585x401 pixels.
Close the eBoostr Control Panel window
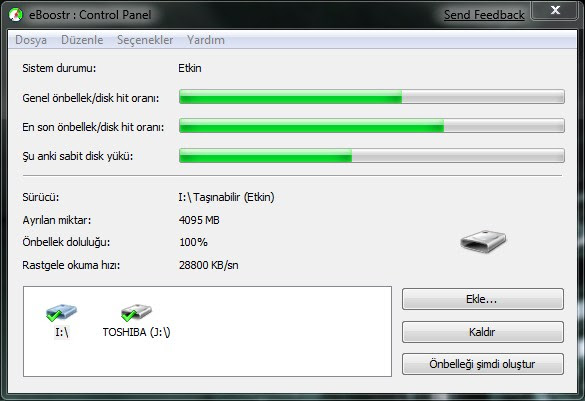pos(555,10)
